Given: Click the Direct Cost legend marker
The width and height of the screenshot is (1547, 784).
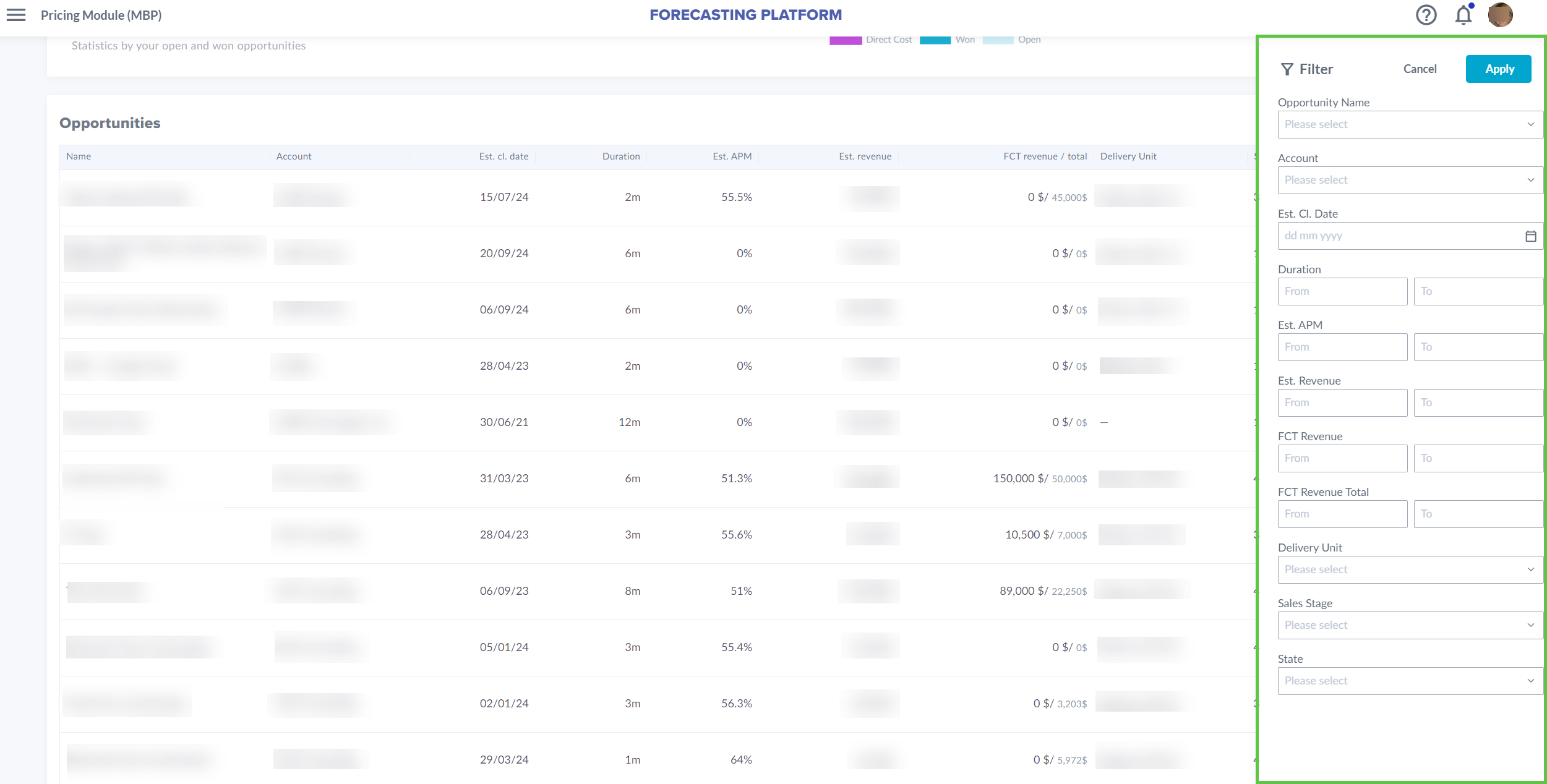Looking at the screenshot, I should pyautogui.click(x=845, y=39).
